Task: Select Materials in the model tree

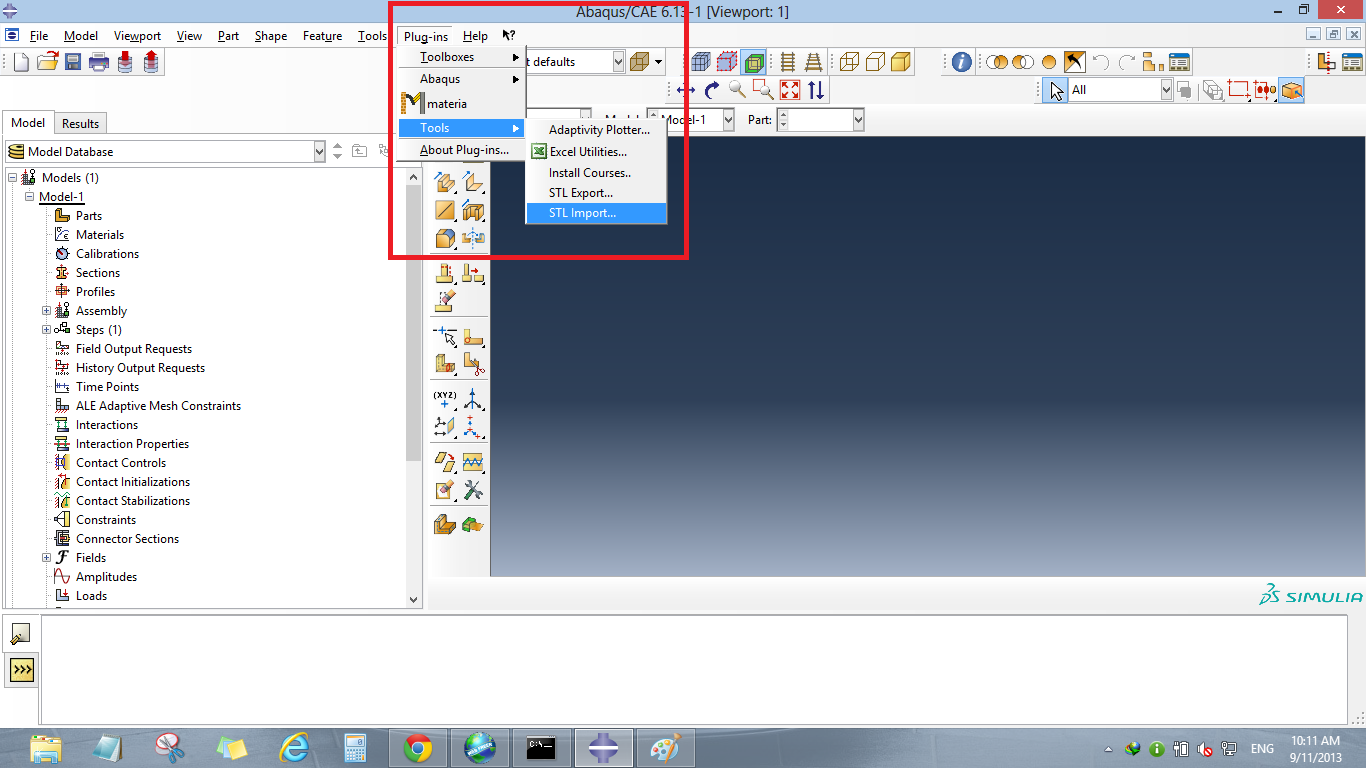Action: (x=100, y=235)
